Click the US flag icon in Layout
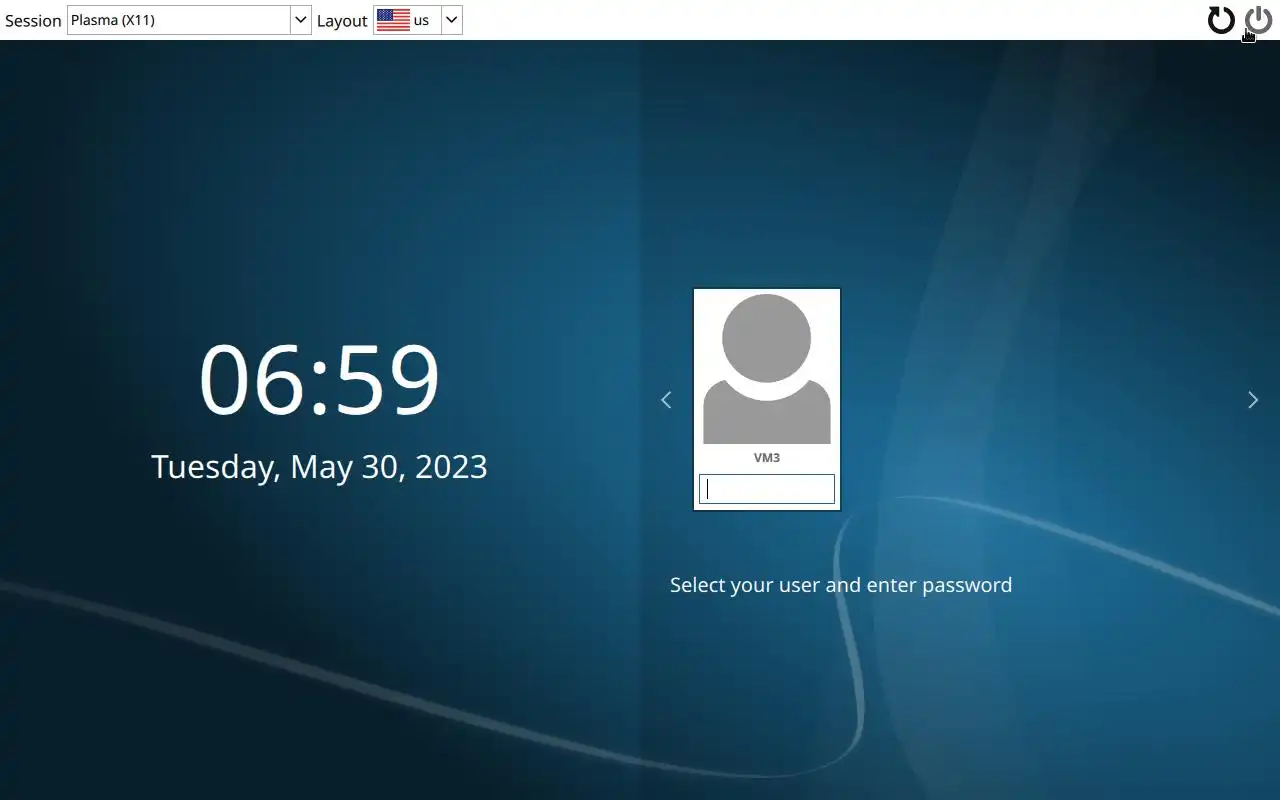This screenshot has width=1280, height=800. point(394,20)
